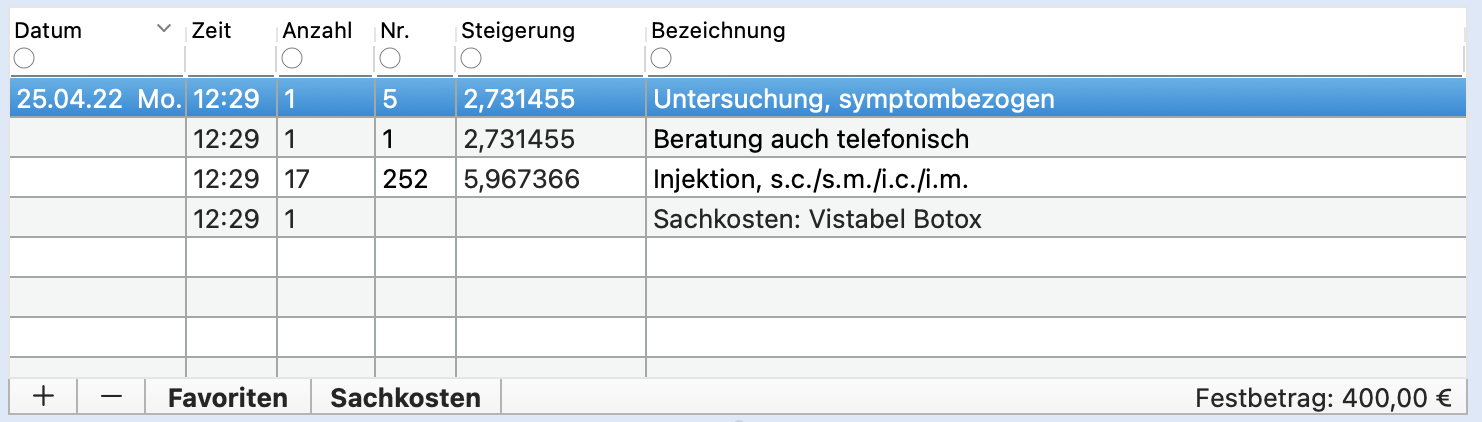Screen dimensions: 1482x422
Task: Add a new row with plus button
Action: click(x=43, y=397)
